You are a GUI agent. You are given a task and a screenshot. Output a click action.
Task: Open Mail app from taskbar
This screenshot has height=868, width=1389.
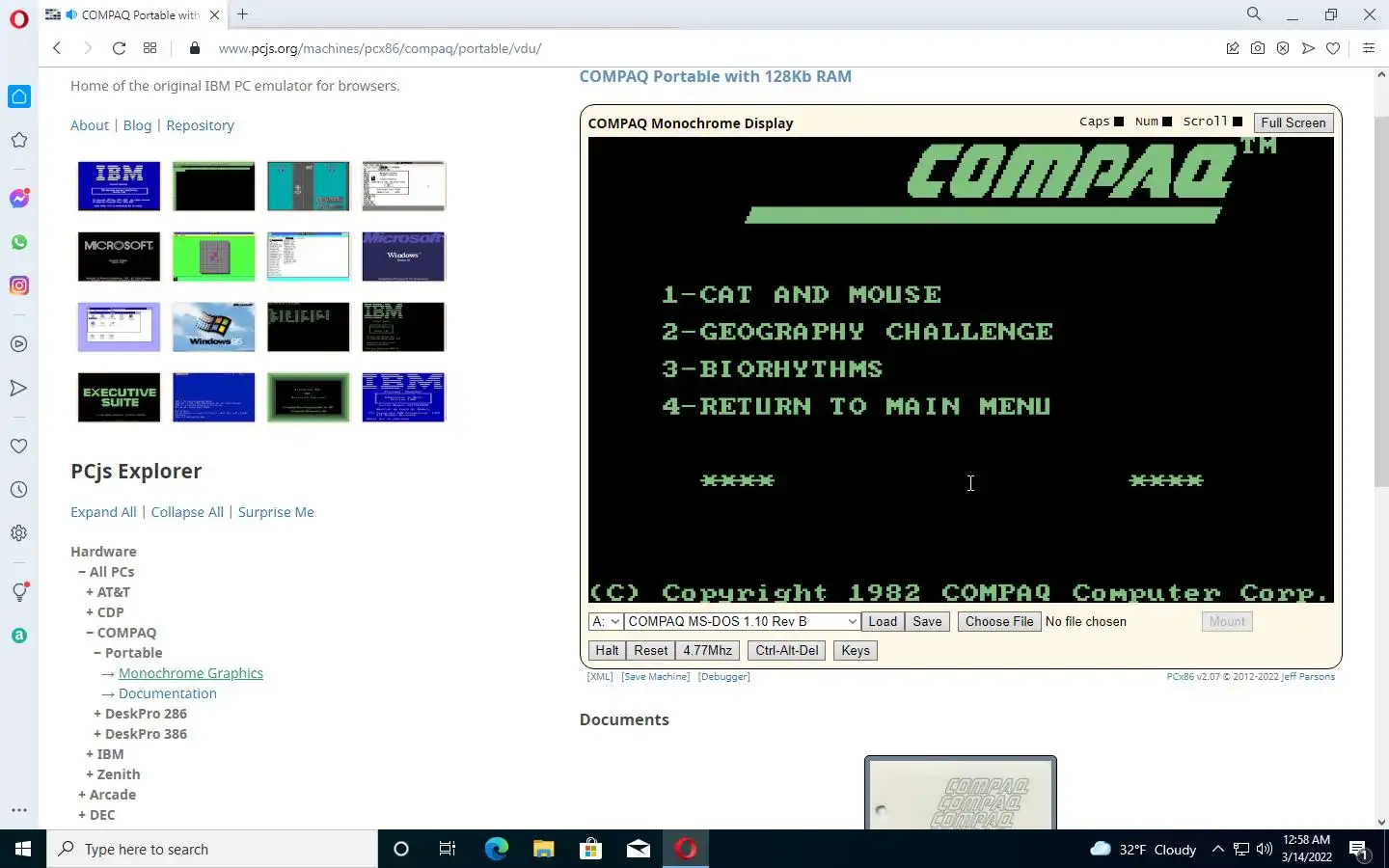click(639, 849)
